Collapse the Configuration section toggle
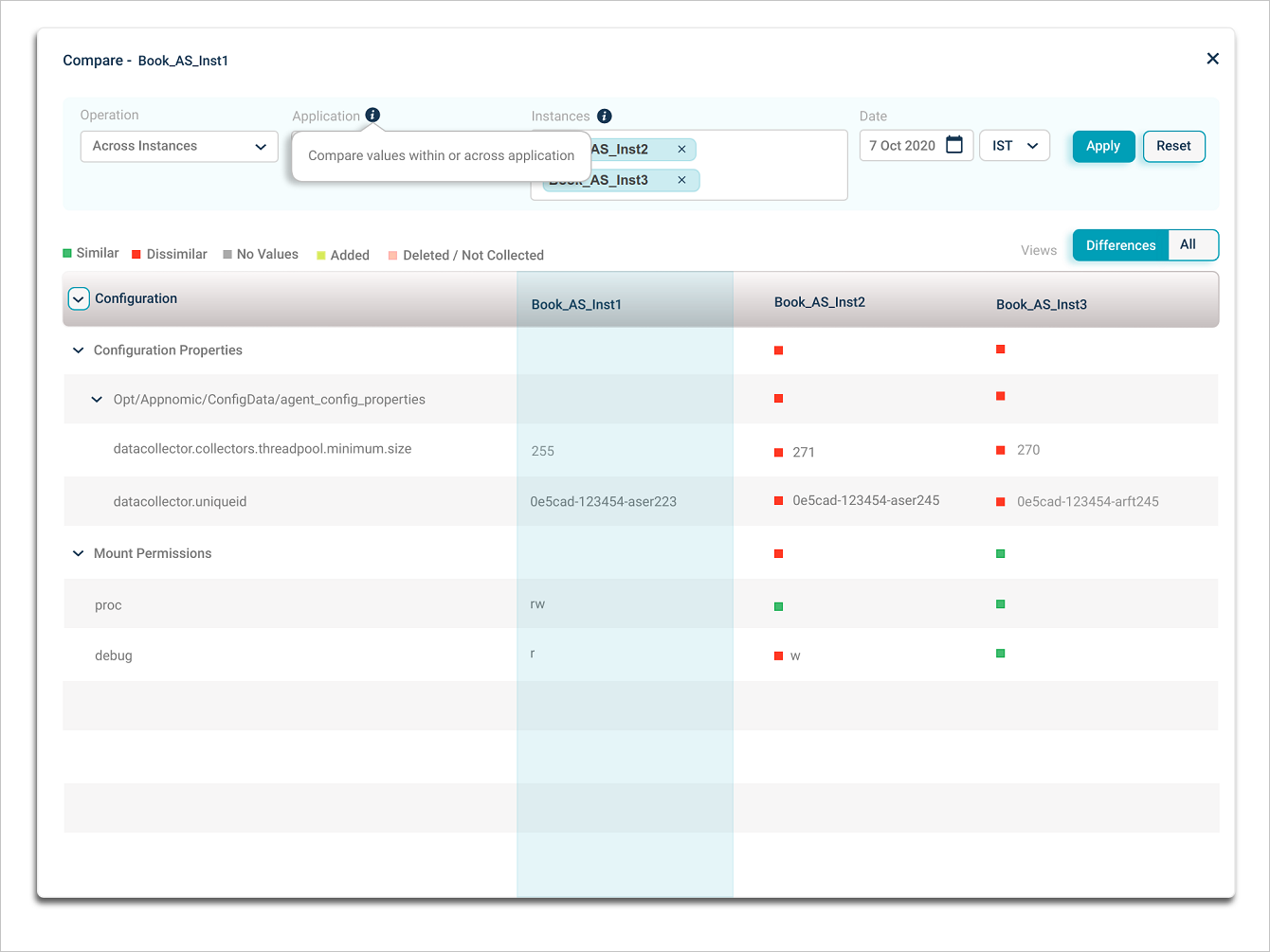Image resolution: width=1270 pixels, height=952 pixels. pos(79,299)
